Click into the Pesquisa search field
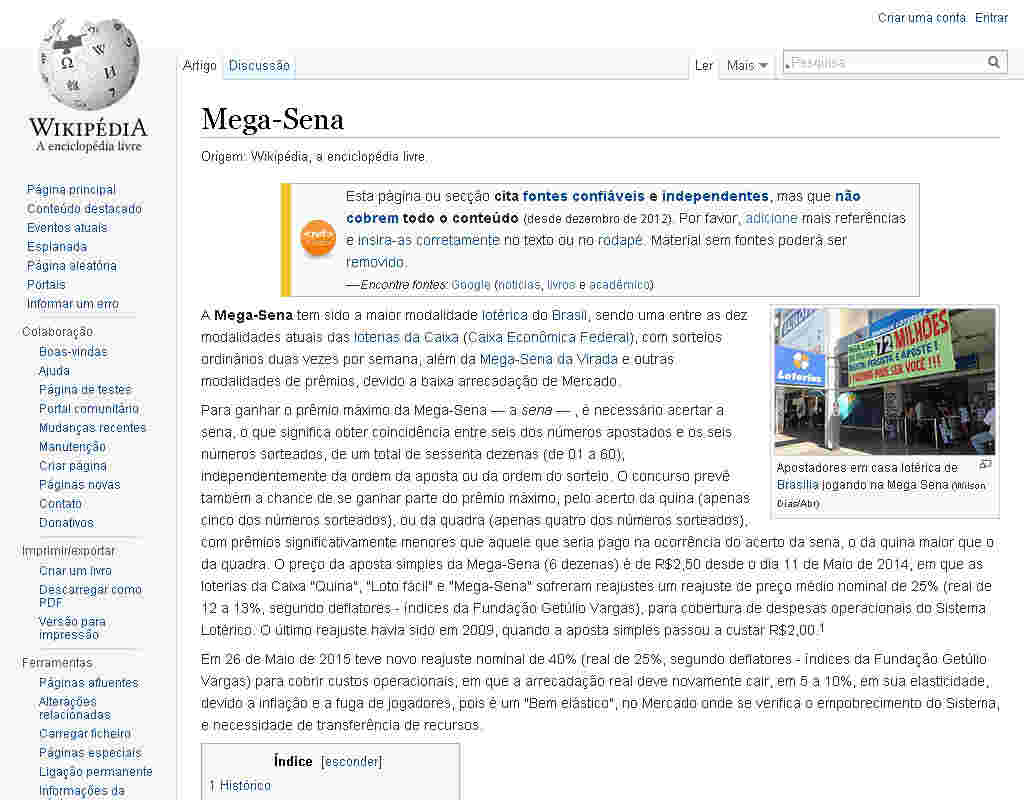The height and width of the screenshot is (800, 1024). (x=885, y=63)
